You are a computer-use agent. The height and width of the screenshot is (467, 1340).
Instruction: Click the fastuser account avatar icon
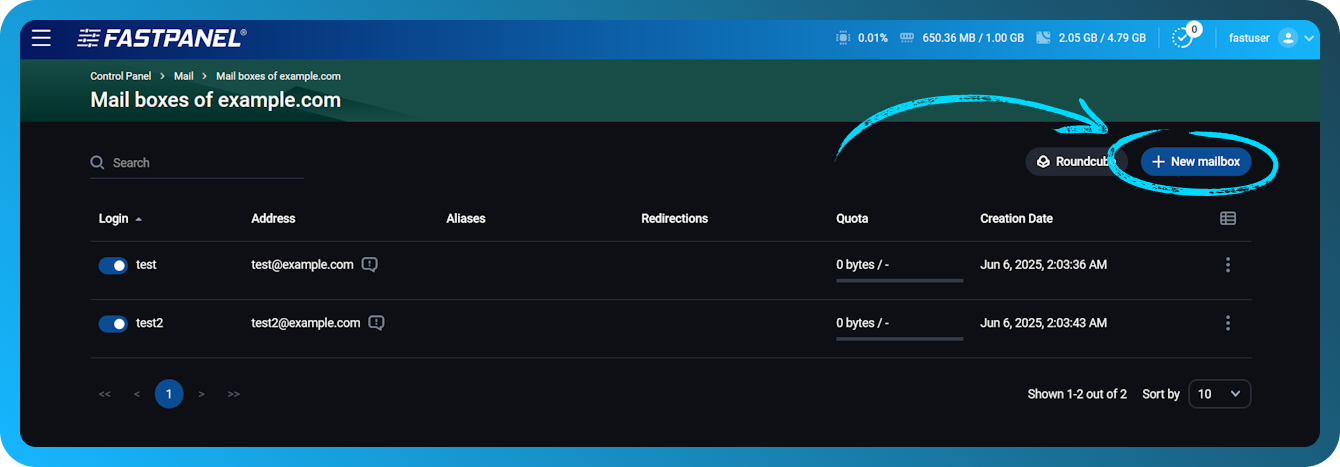click(x=1287, y=38)
